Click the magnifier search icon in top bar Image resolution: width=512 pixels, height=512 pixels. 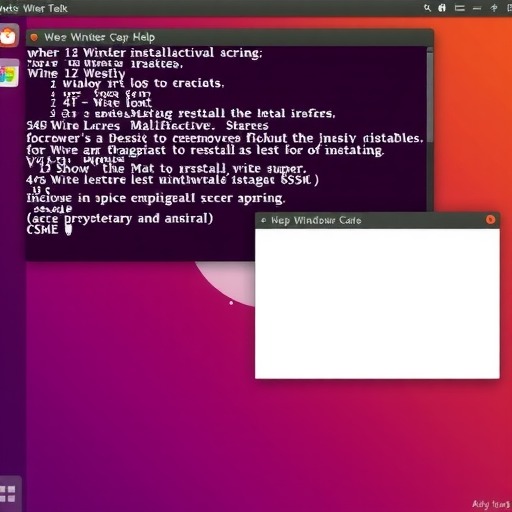(427, 8)
